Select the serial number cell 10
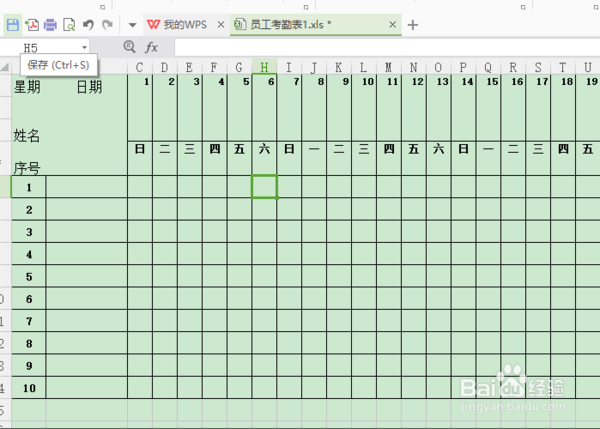This screenshot has width=600, height=429. tap(29, 388)
